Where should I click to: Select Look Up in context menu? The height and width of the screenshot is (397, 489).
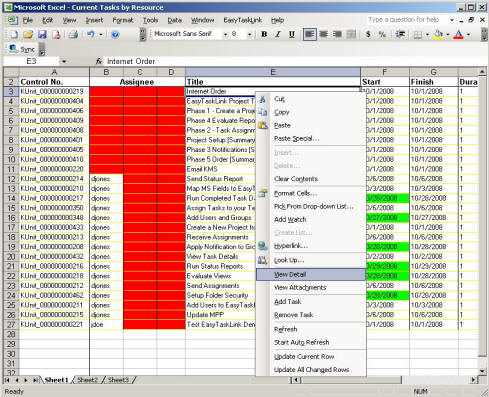pyautogui.click(x=311, y=260)
